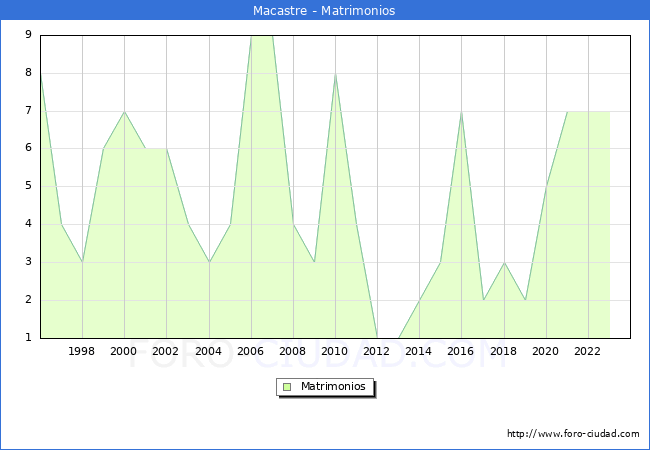Click the y-axis value 1 label
Screen dimensions: 650x450
[x=28, y=338]
